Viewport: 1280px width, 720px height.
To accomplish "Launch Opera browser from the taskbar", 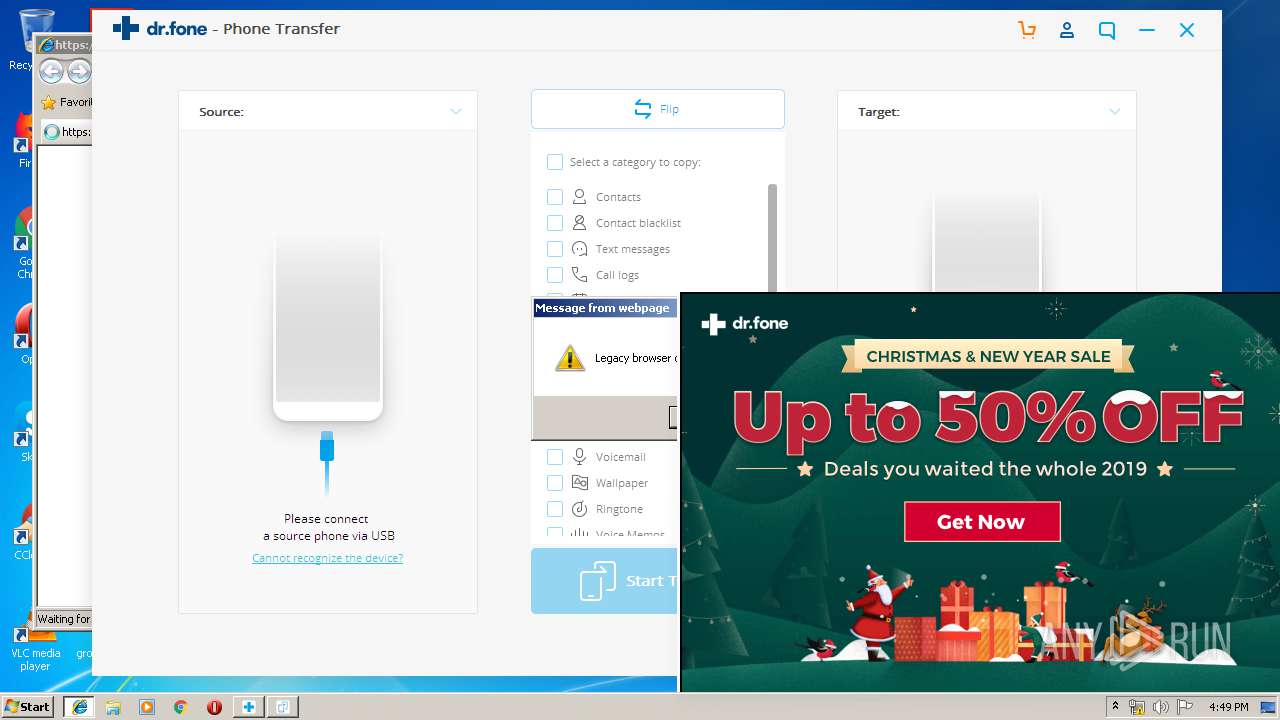I will (x=214, y=707).
